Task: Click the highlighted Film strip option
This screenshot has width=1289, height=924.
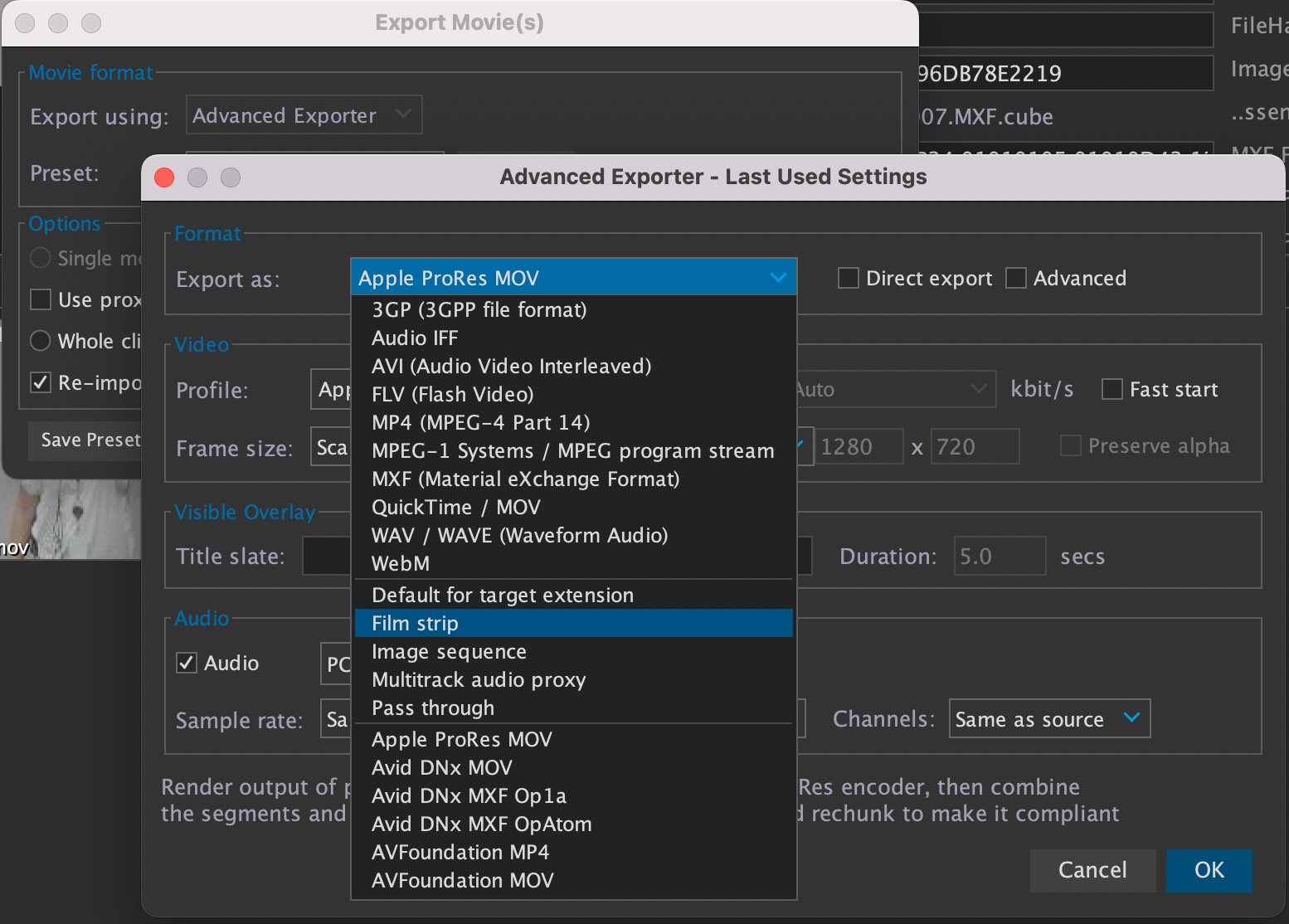Action: (x=573, y=623)
